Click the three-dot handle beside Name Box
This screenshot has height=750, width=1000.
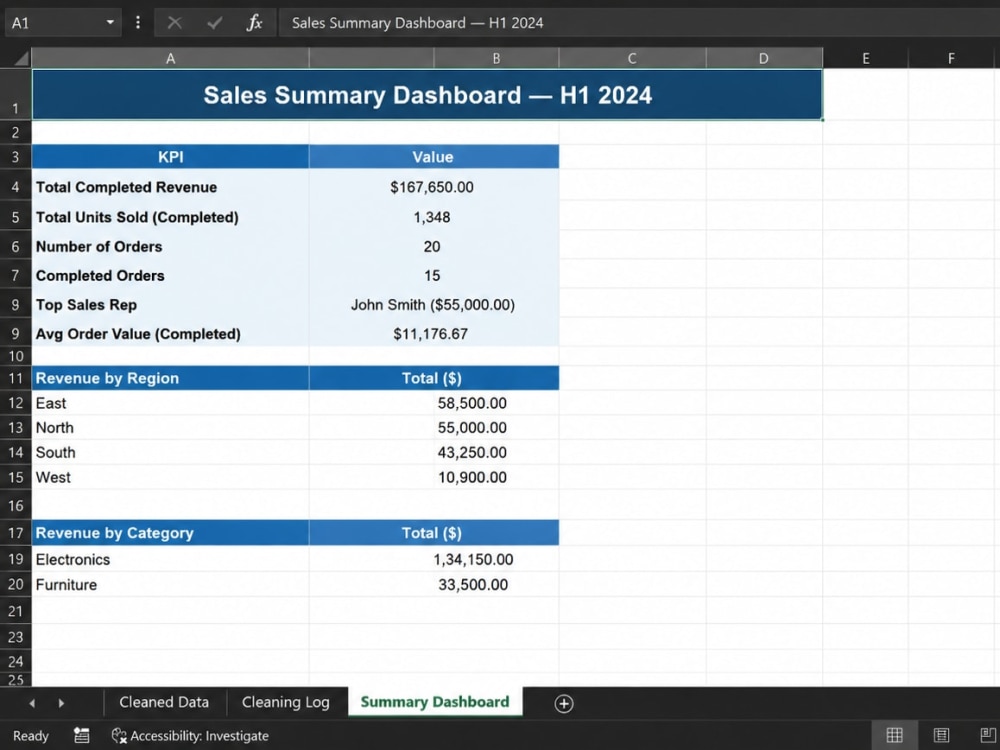(x=138, y=23)
